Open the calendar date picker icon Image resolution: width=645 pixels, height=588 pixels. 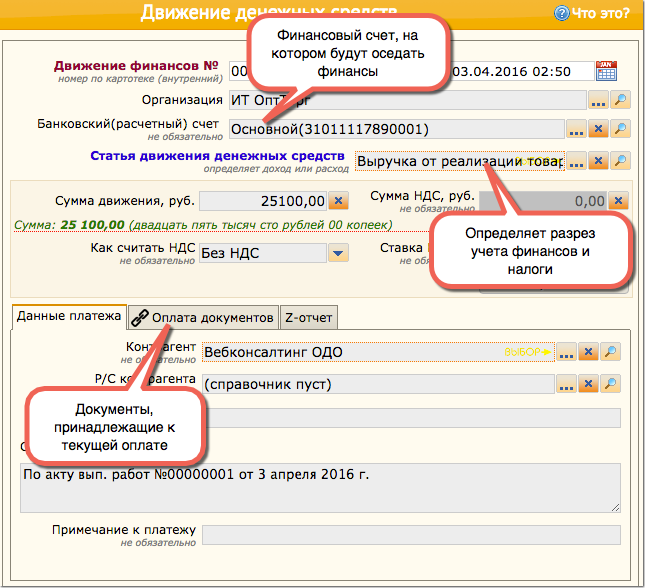[606, 70]
